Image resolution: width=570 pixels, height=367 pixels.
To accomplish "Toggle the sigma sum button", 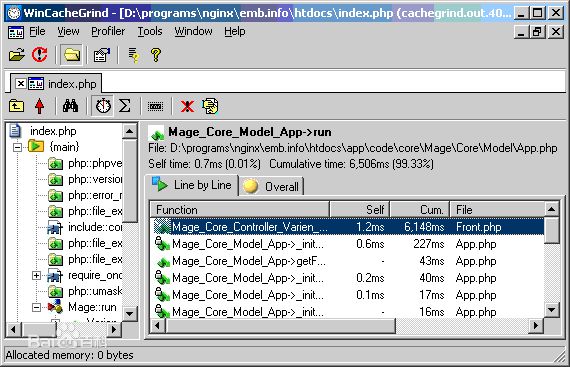I will [125, 106].
